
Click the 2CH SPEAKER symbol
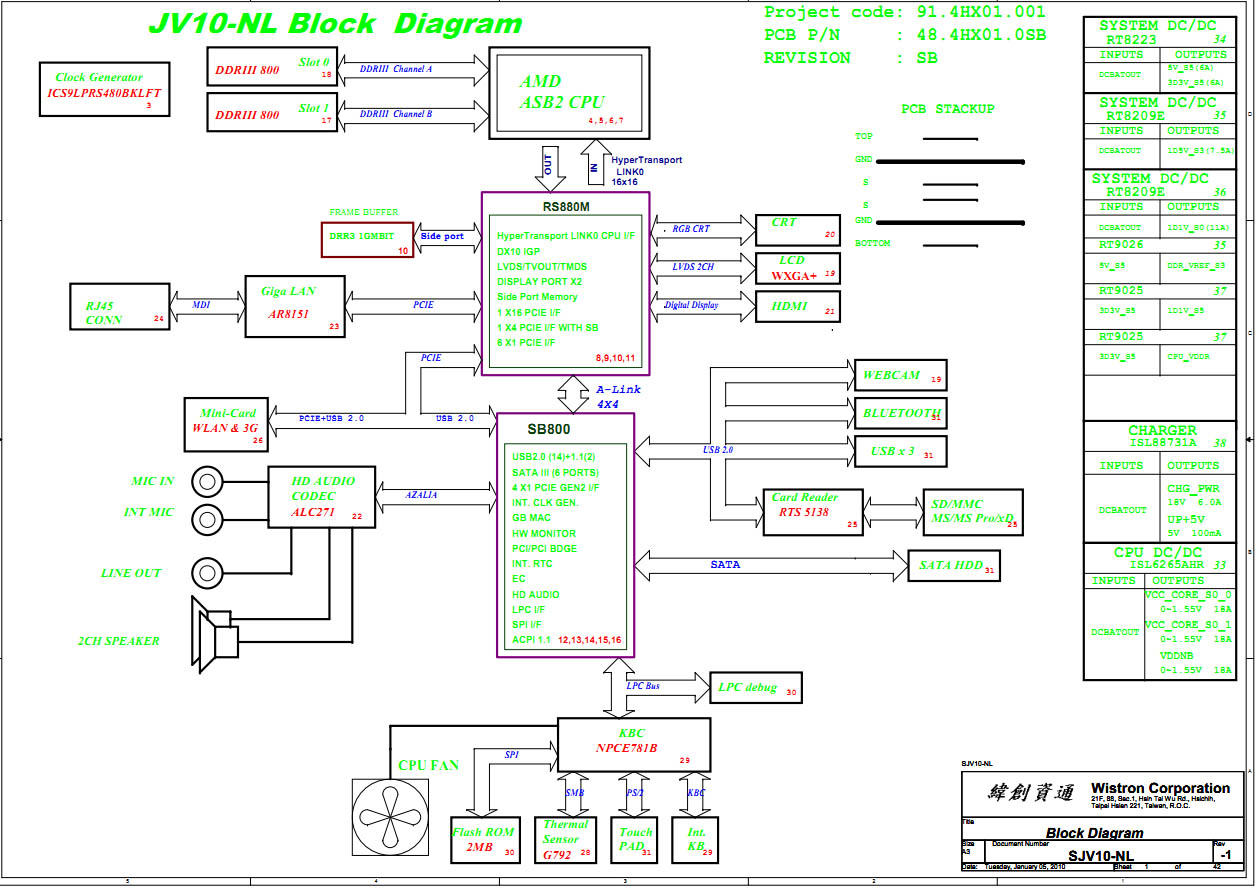(x=215, y=634)
